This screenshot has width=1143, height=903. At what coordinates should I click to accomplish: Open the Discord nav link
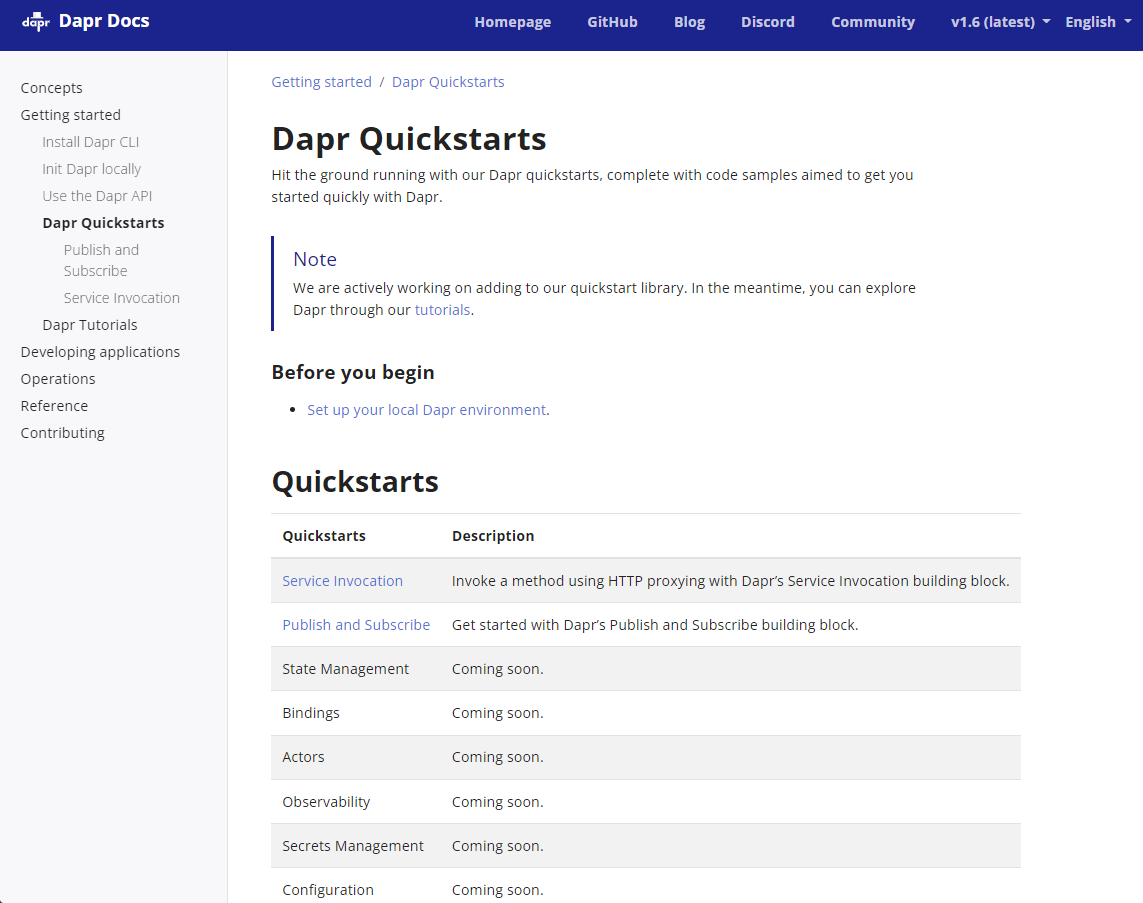(x=768, y=22)
